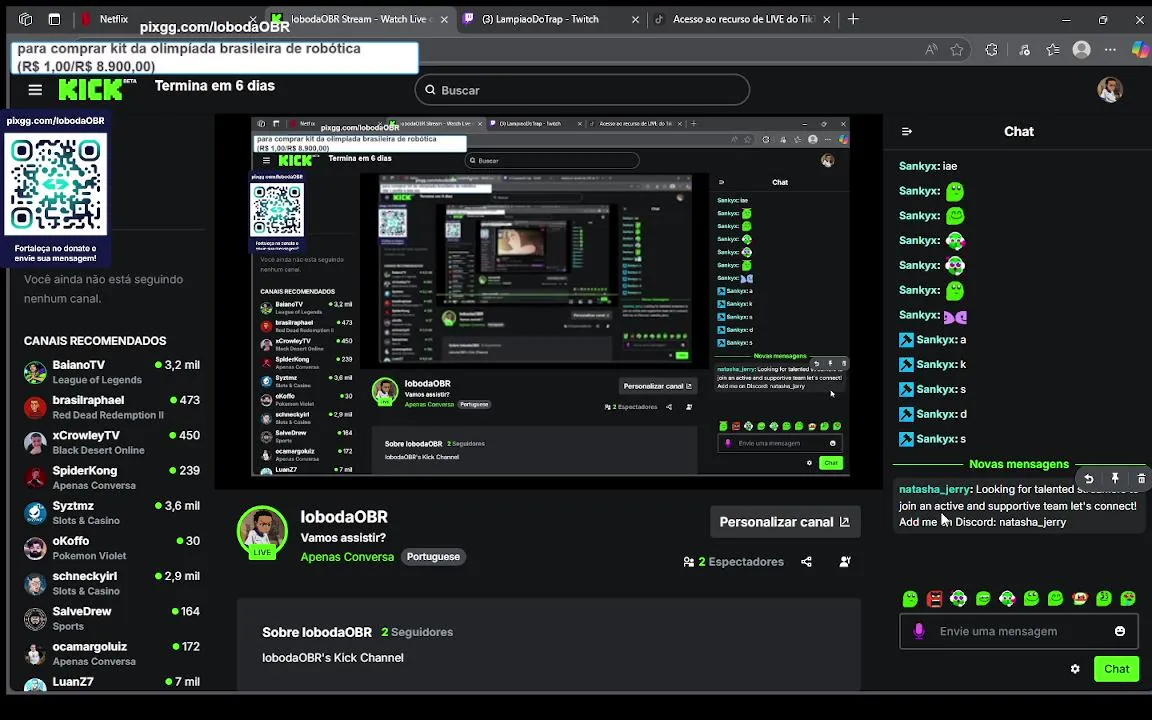The height and width of the screenshot is (720, 1152).
Task: Pin natasha_jerry's chat message
Action: 1115,478
